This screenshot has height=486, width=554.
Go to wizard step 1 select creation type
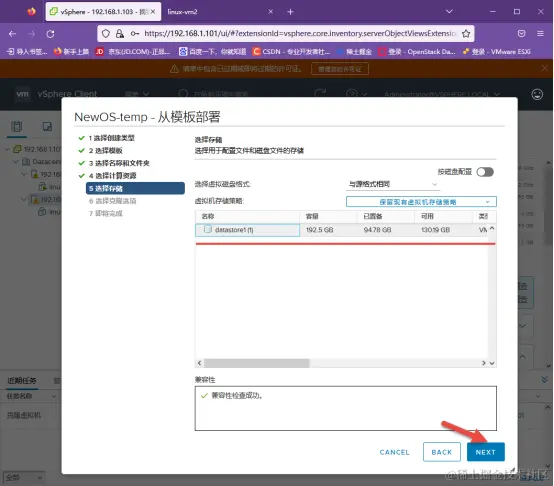tap(111, 138)
